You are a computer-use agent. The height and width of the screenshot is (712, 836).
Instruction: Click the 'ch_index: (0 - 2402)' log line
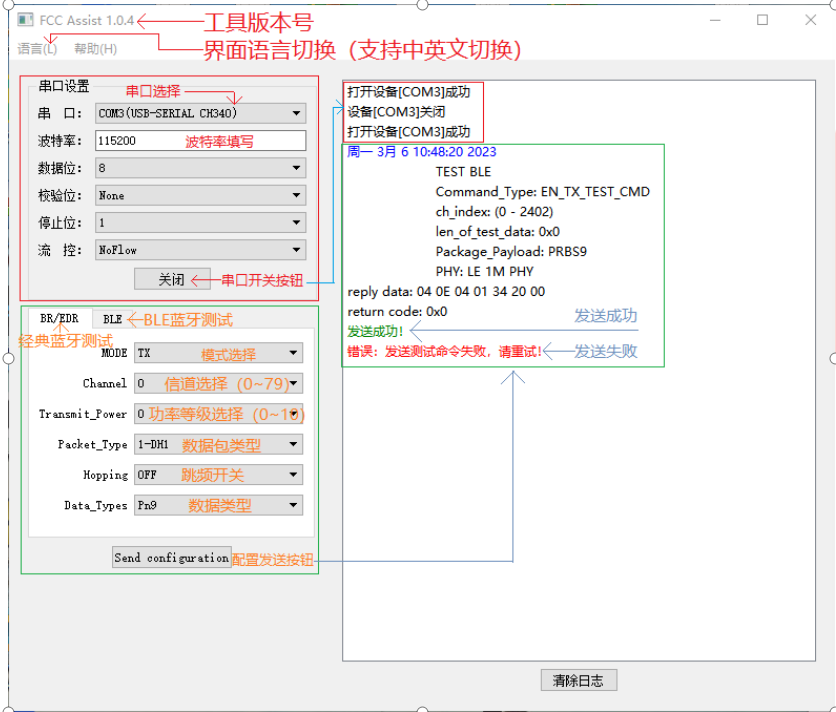click(494, 212)
